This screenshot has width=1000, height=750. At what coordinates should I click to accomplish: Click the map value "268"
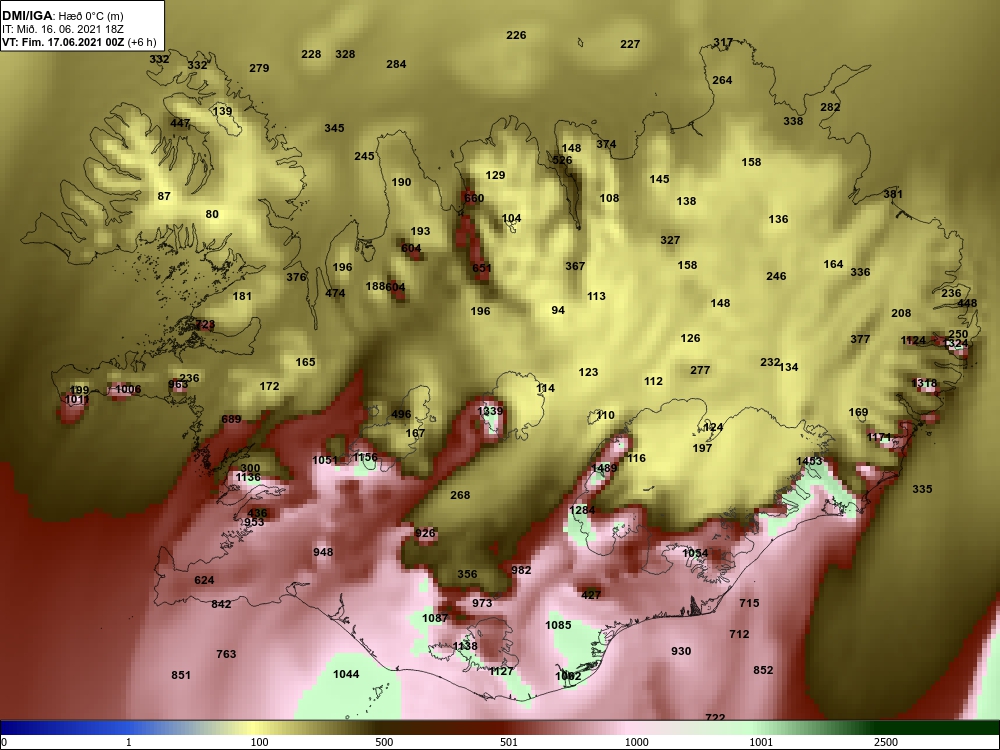[460, 495]
